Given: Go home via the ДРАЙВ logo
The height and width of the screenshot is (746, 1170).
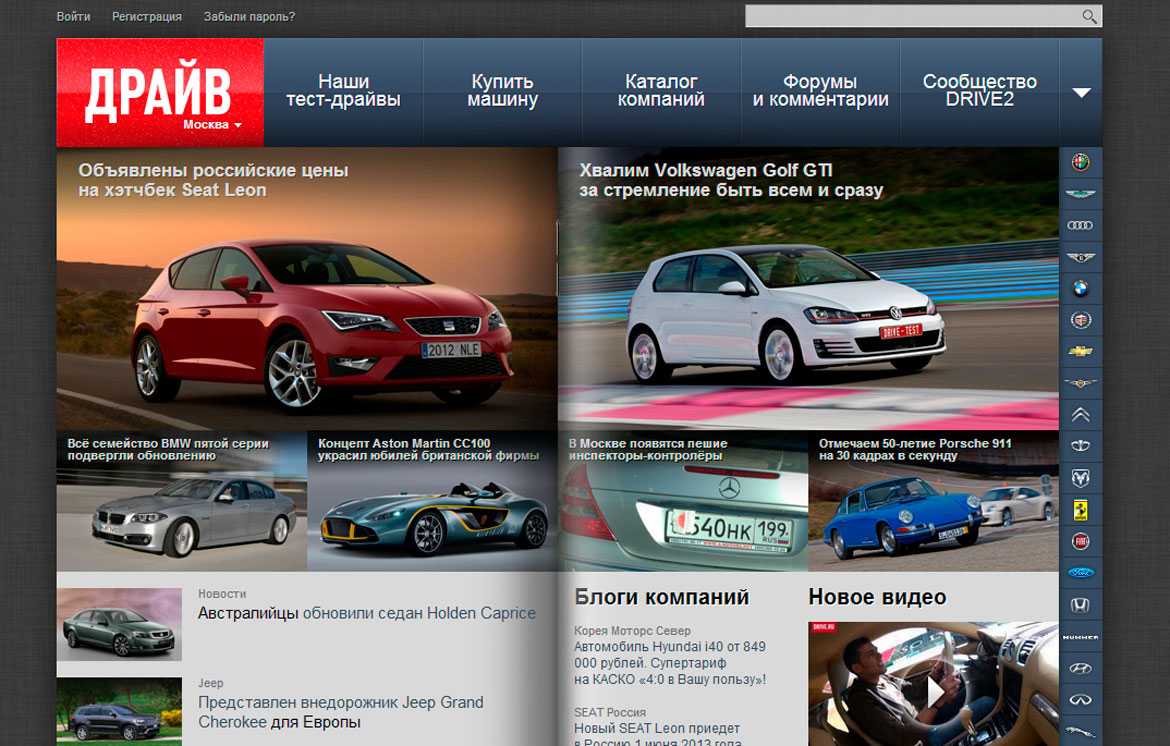Looking at the screenshot, I should [158, 90].
